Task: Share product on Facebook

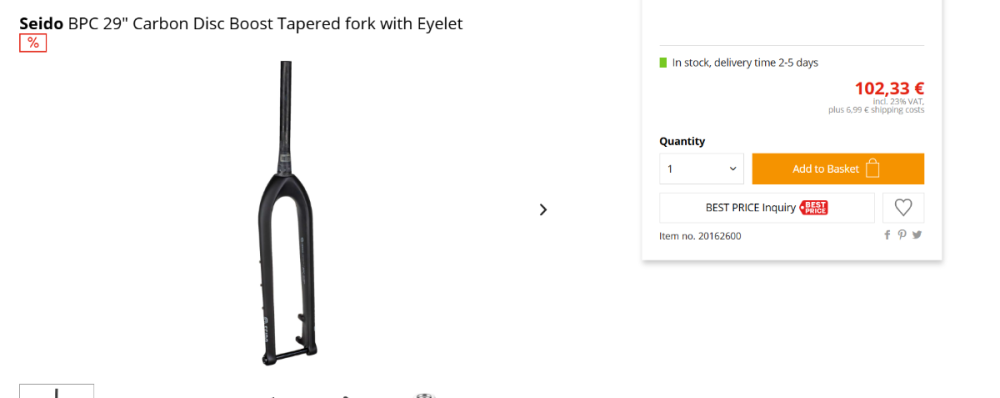Action: coord(886,235)
